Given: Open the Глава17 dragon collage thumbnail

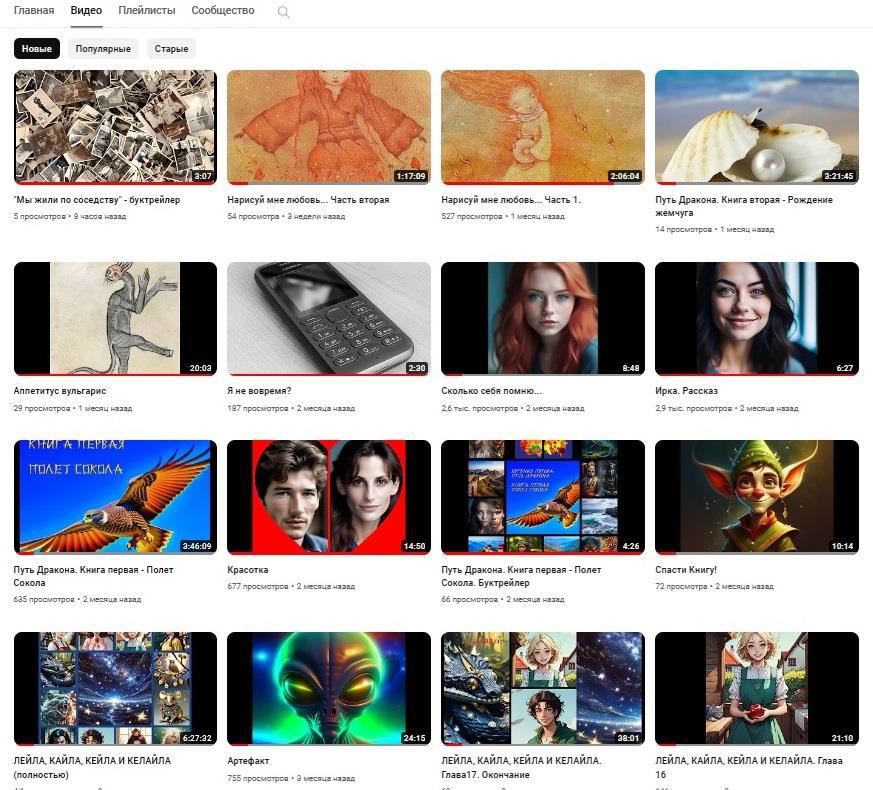Looking at the screenshot, I should click(543, 689).
